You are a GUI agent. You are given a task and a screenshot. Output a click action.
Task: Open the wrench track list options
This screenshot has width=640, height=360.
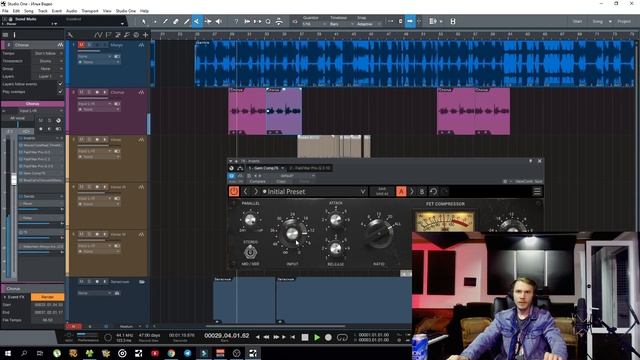(x=70, y=35)
